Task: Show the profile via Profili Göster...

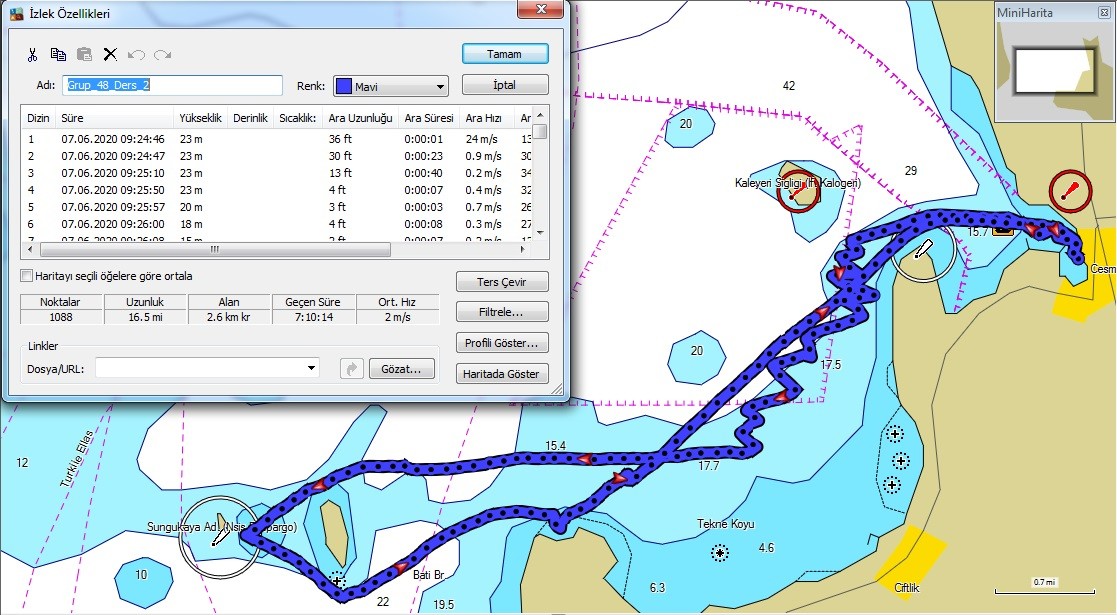Action: (502, 343)
